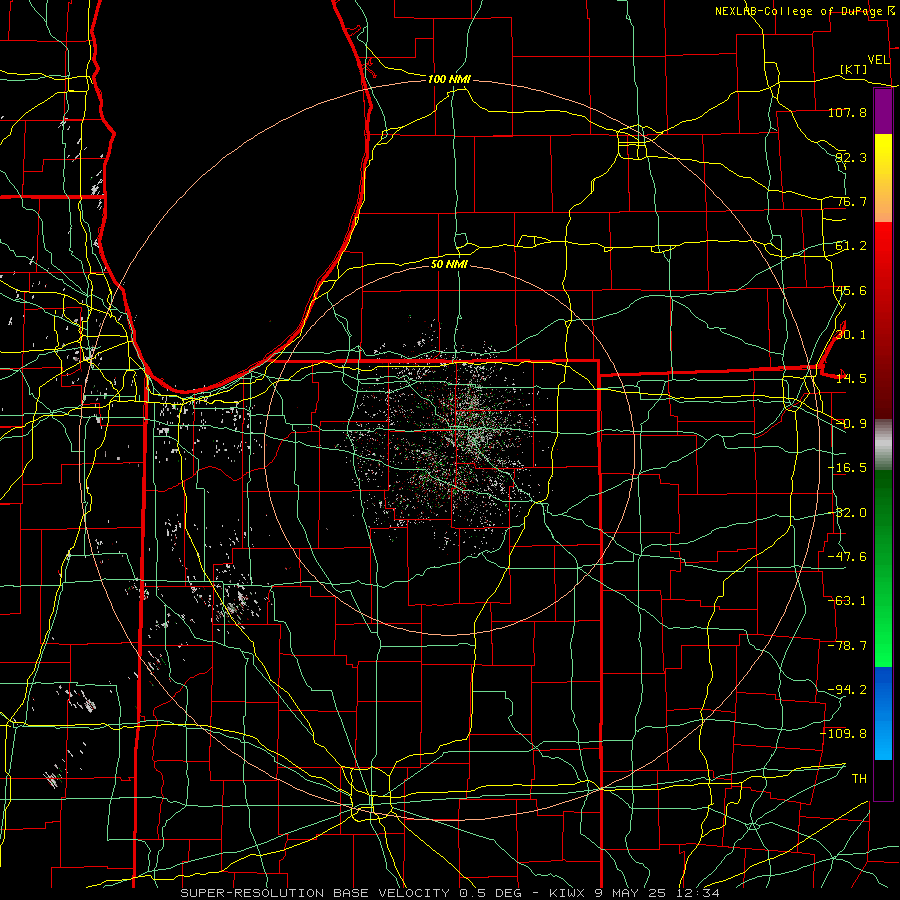This screenshot has height=900, width=900.
Task: Select the 92.3 scale value
Action: (x=851, y=157)
